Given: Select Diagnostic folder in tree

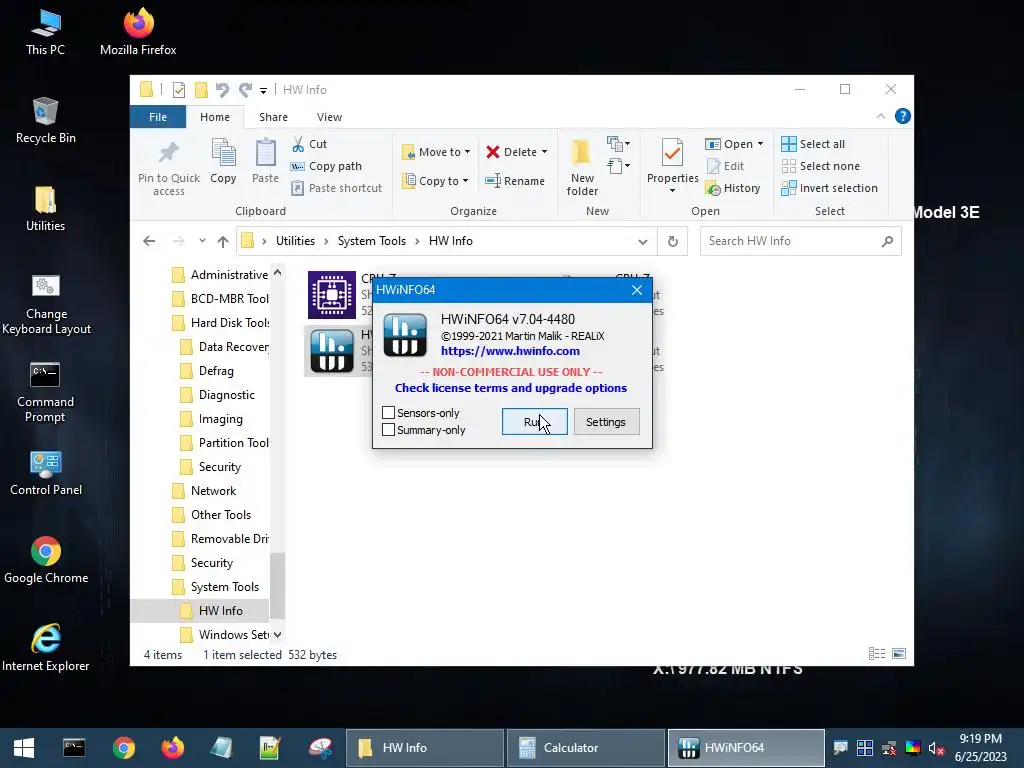Looking at the screenshot, I should tap(217, 395).
